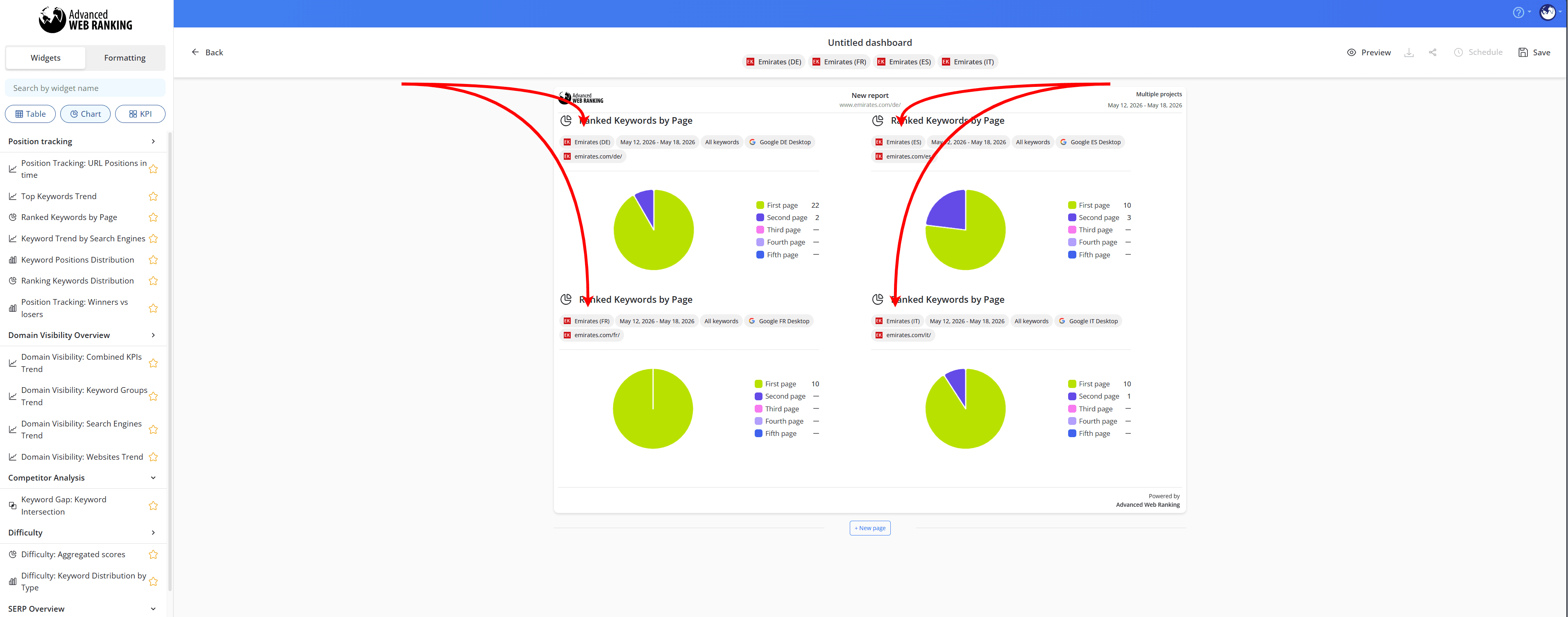1568x617 pixels.
Task: Toggle favorite star for Keyword Trend by Search Engines
Action: [153, 238]
